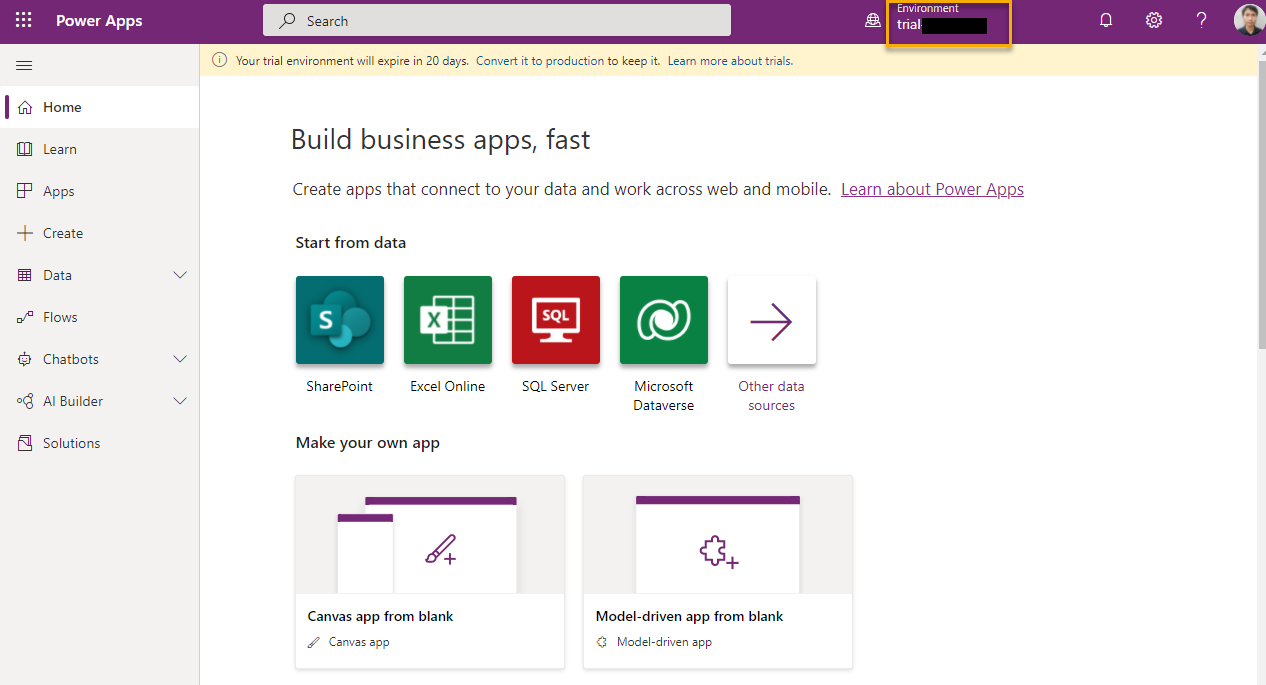Click the Solutions page icon
Screen dimensions: 1266x685
click(x=25, y=443)
